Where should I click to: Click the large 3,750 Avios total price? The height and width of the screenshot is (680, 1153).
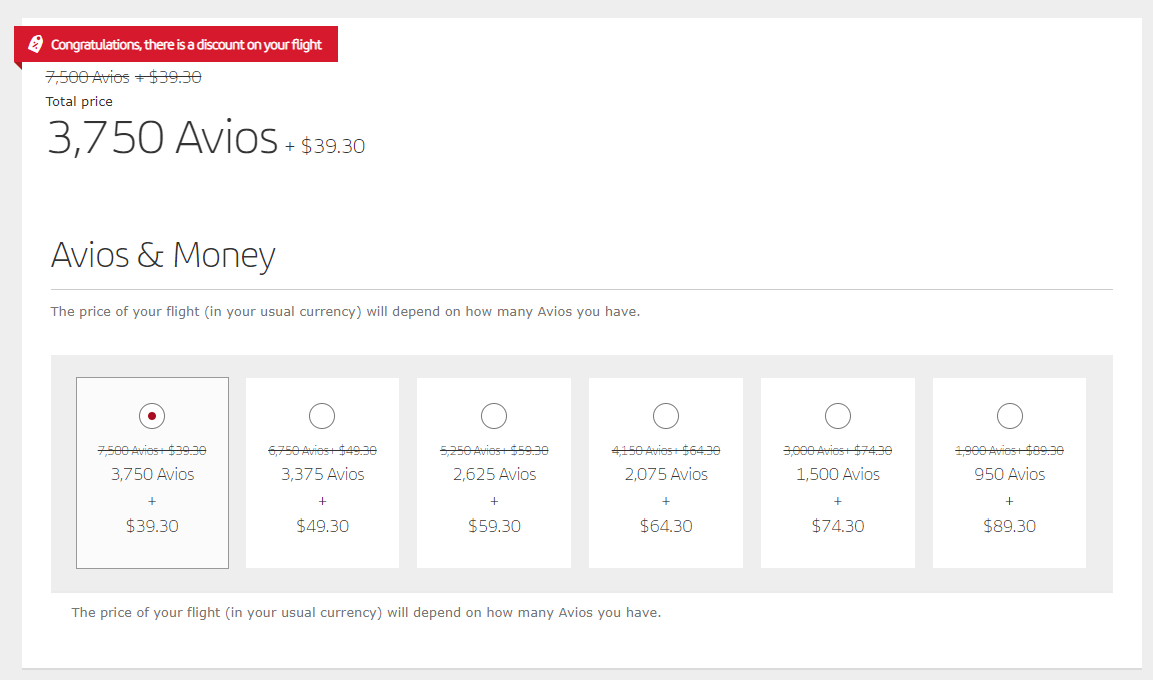click(163, 138)
